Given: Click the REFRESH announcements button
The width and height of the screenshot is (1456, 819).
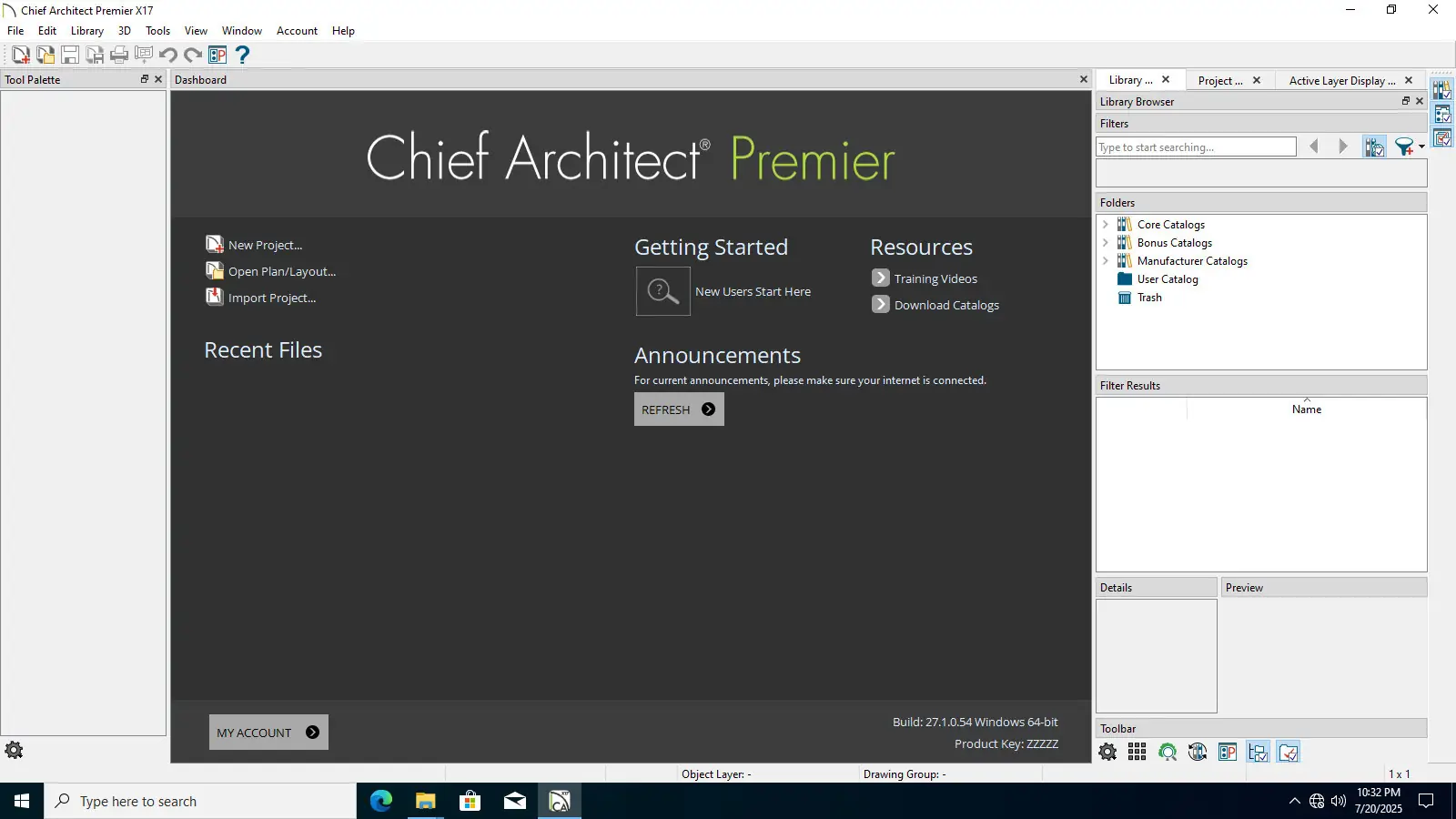Looking at the screenshot, I should coord(679,409).
